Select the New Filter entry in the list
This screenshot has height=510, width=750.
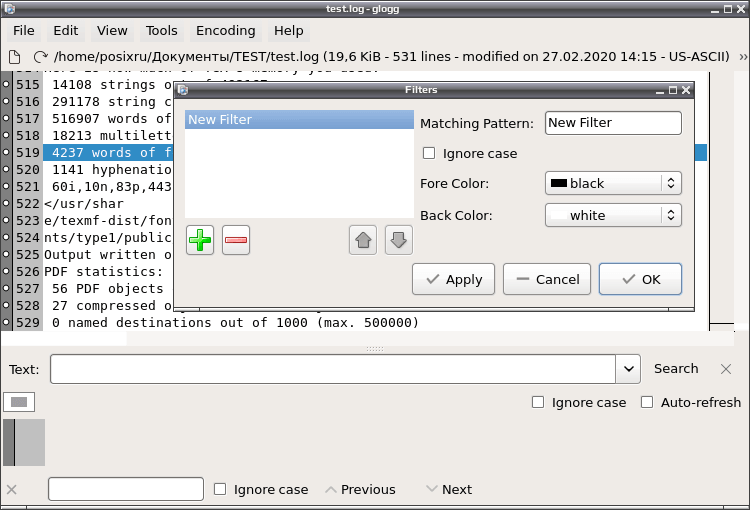click(x=299, y=120)
